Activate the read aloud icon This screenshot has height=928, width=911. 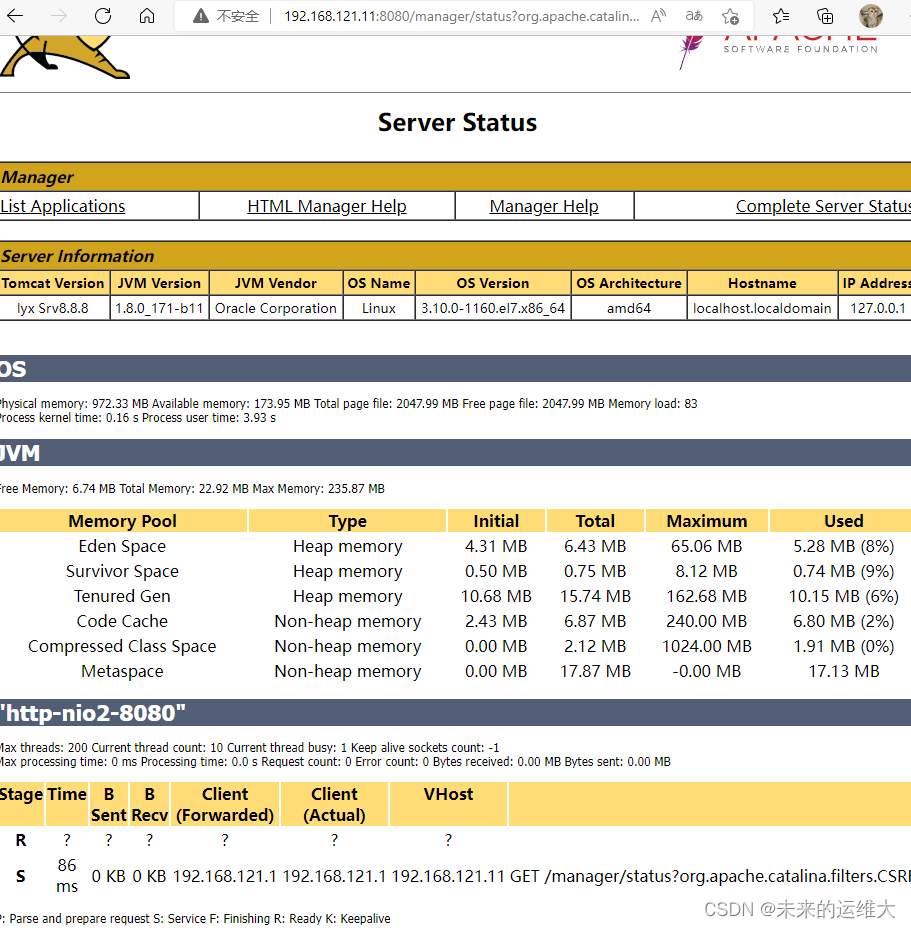658,16
